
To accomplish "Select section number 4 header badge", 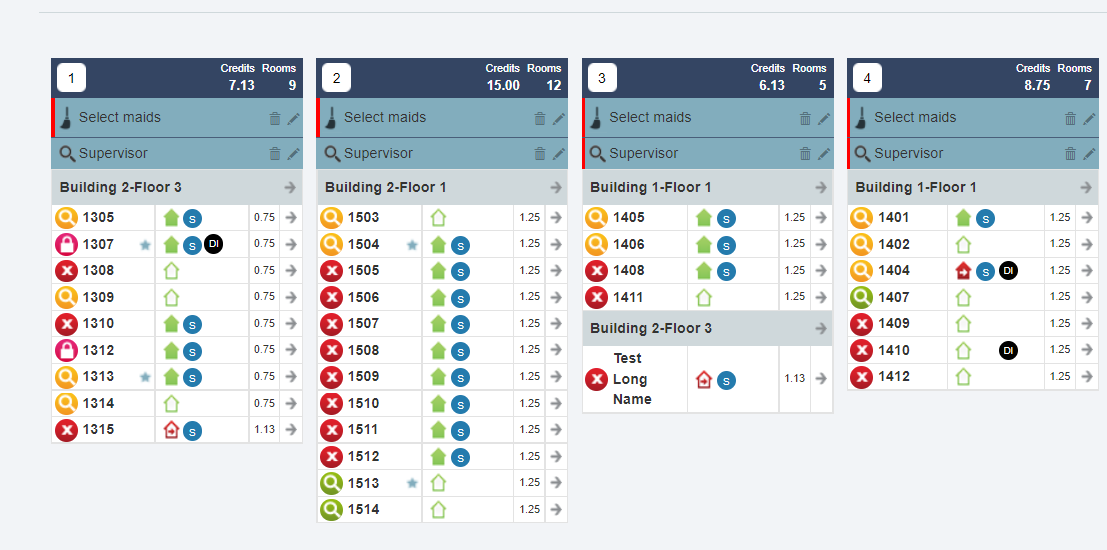I will 867,77.
